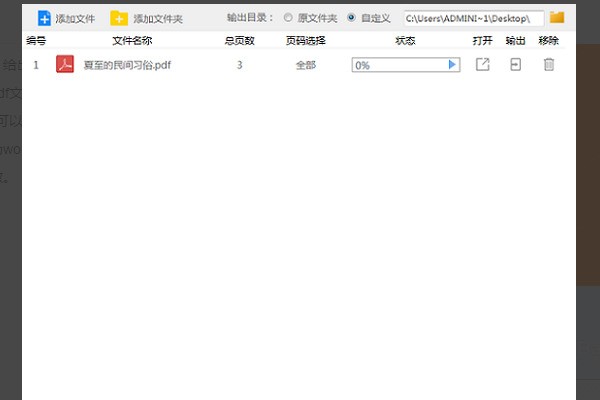Click the 添加文件夹 button label
The image size is (600, 400).
coord(158,19)
